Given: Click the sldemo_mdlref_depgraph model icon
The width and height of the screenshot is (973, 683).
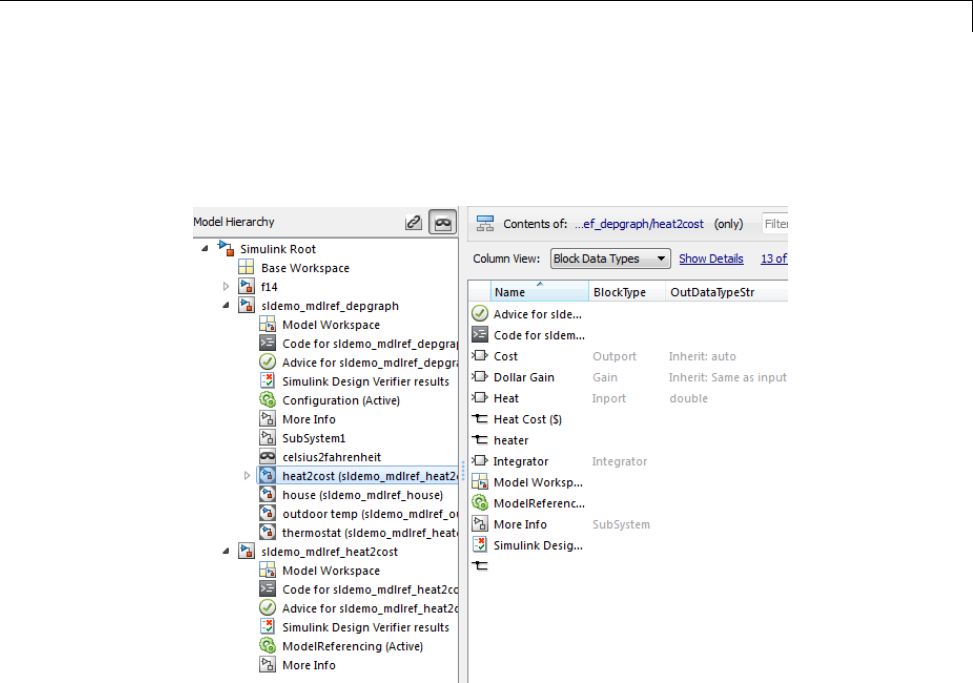Looking at the screenshot, I should click(246, 305).
